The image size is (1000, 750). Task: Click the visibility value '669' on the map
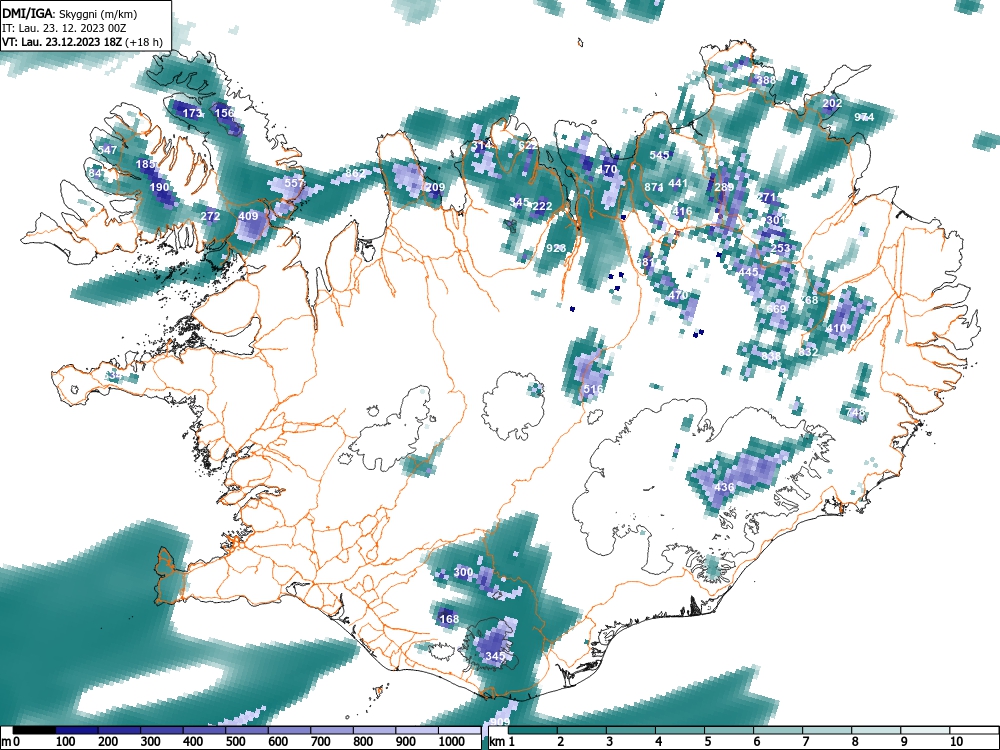tap(776, 309)
